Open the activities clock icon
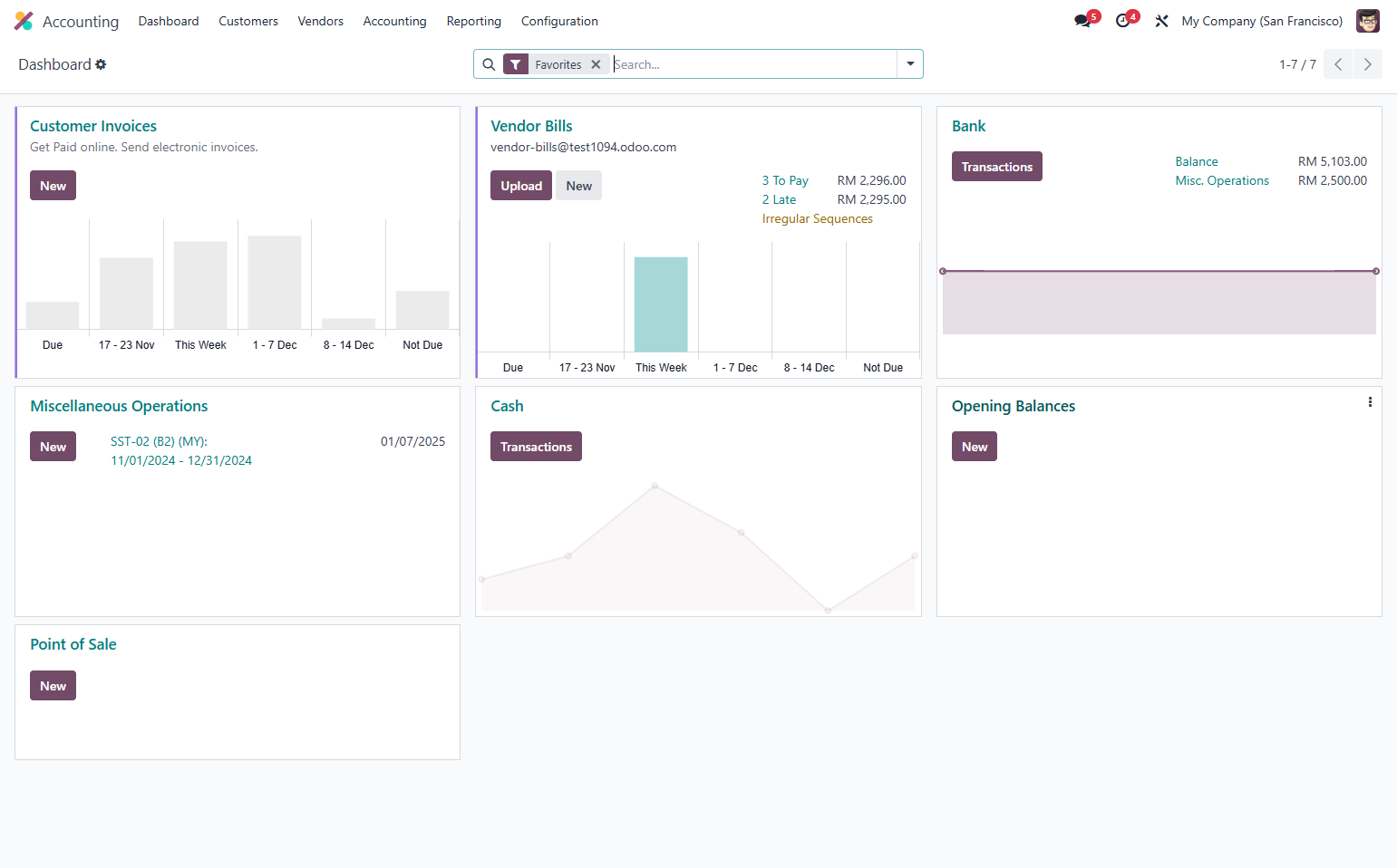1397x868 pixels. tap(1123, 20)
